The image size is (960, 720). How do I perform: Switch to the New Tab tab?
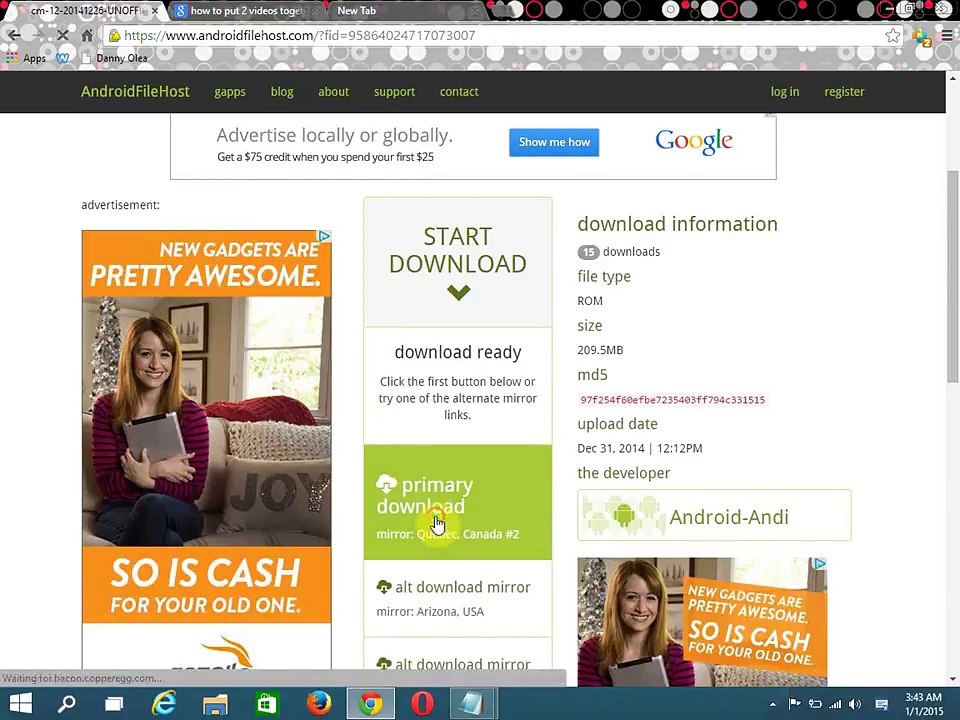(404, 10)
